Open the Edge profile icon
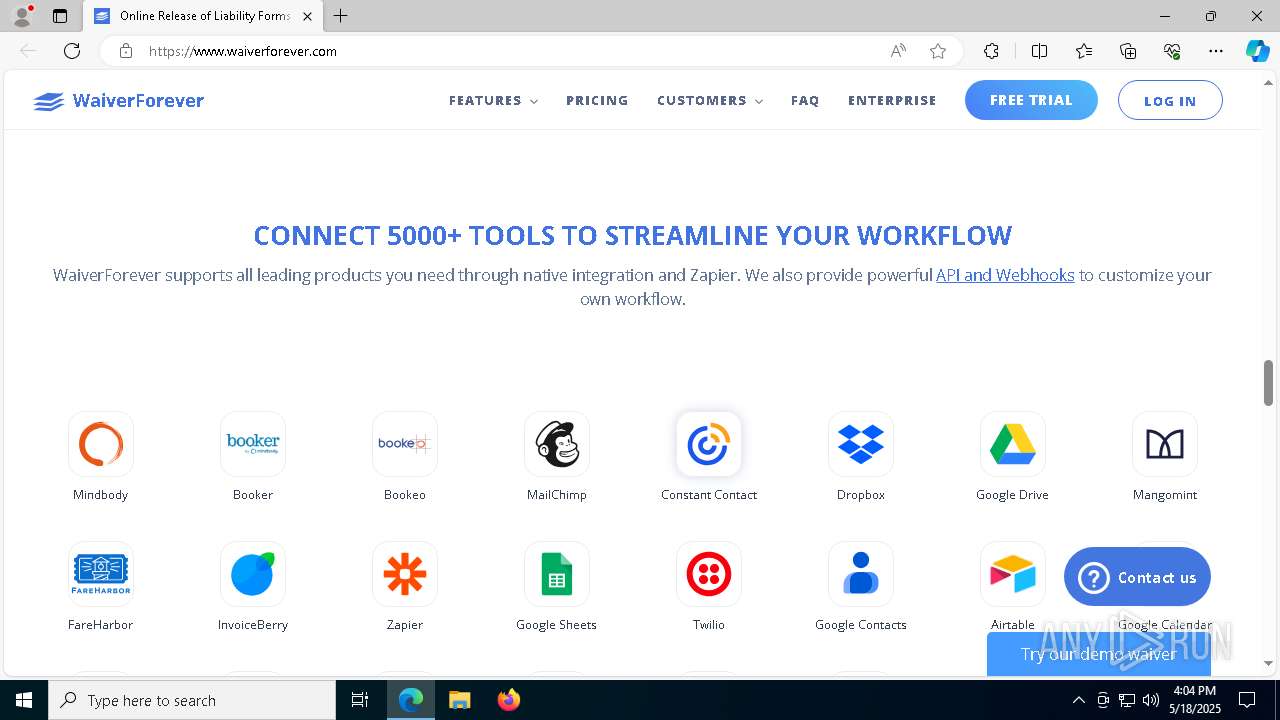Image resolution: width=1280 pixels, height=720 pixels. [22, 15]
